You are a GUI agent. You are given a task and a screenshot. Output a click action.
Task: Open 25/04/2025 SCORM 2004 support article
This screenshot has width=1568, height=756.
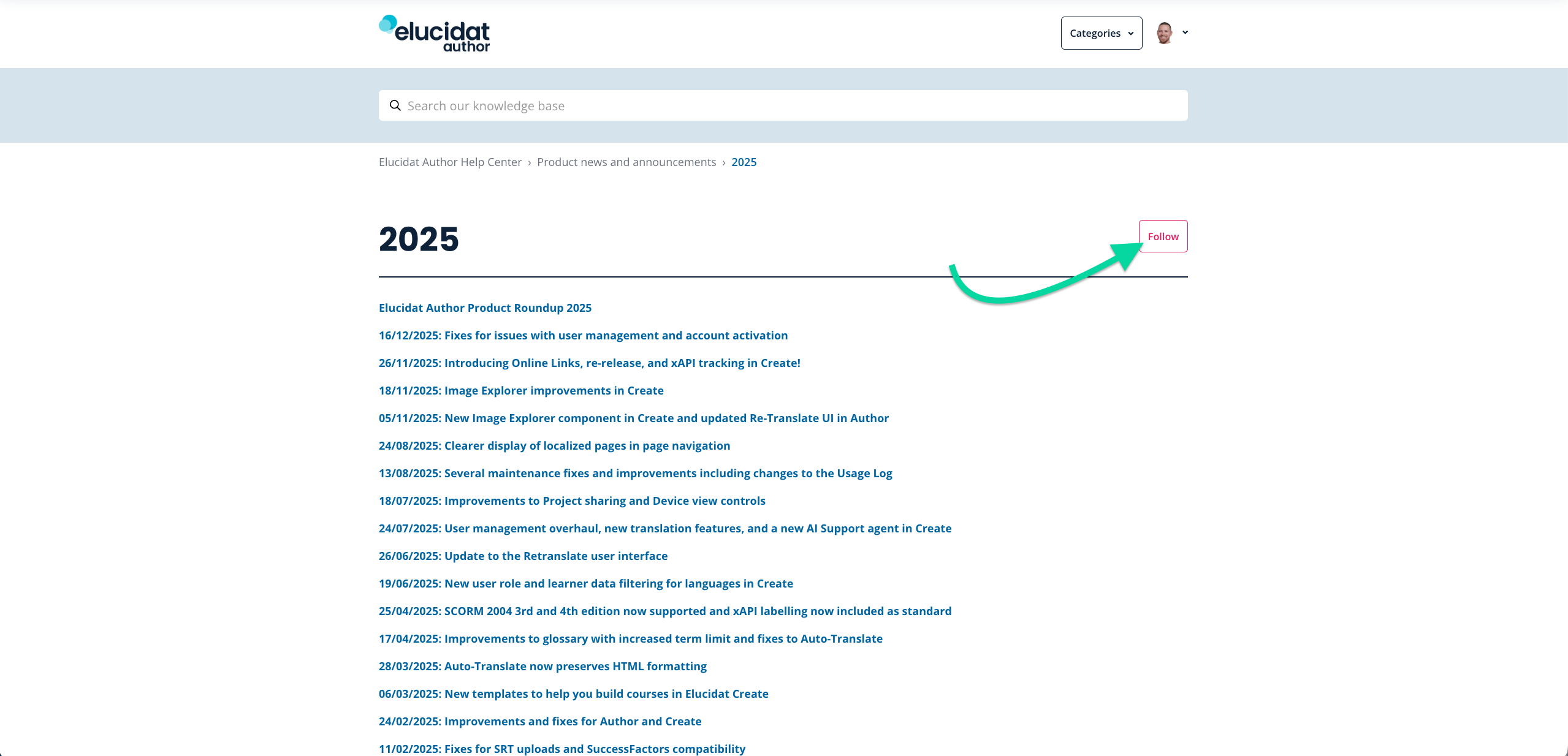tap(665, 611)
